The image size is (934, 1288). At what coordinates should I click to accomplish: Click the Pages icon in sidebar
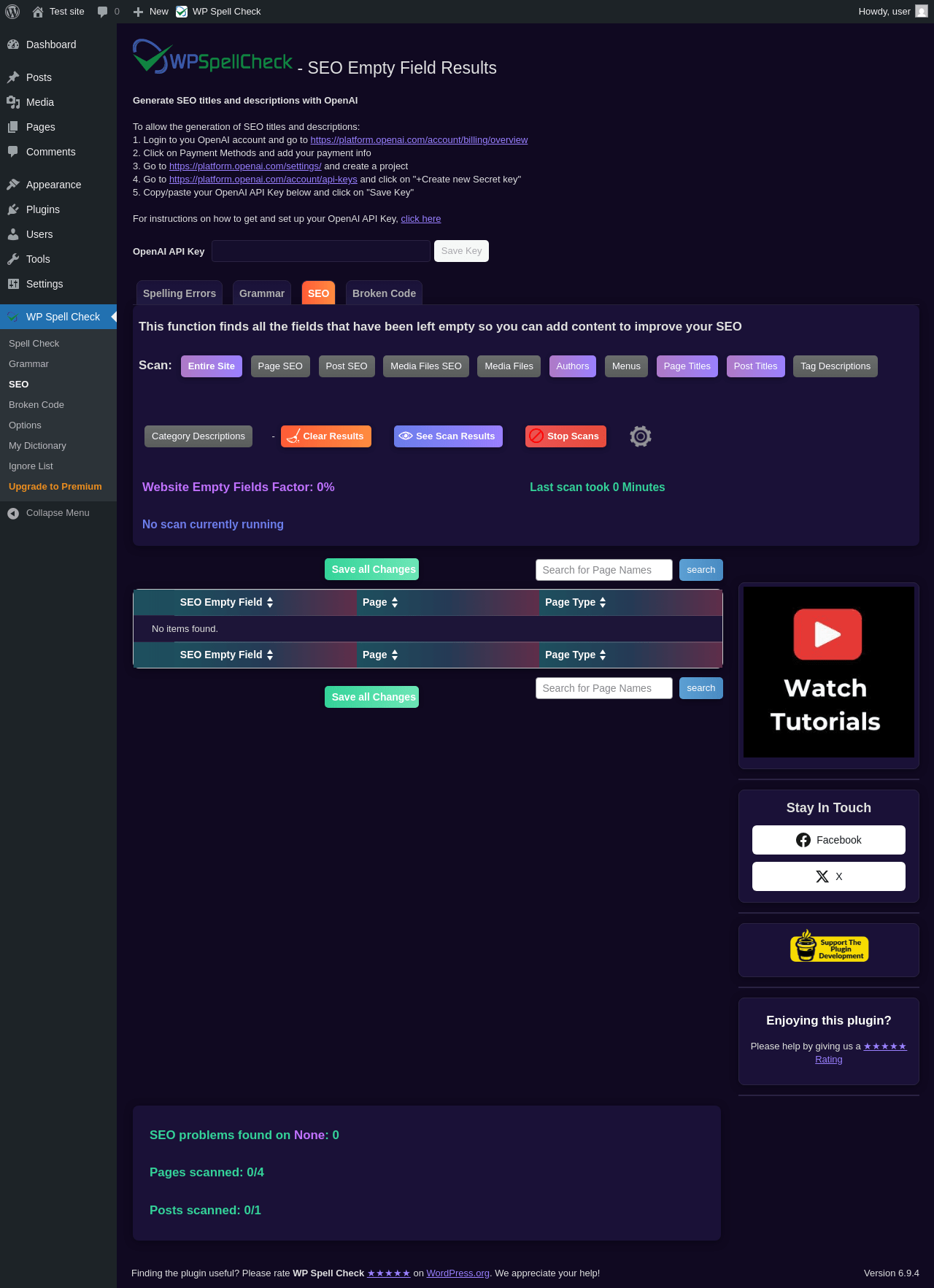pos(13,127)
